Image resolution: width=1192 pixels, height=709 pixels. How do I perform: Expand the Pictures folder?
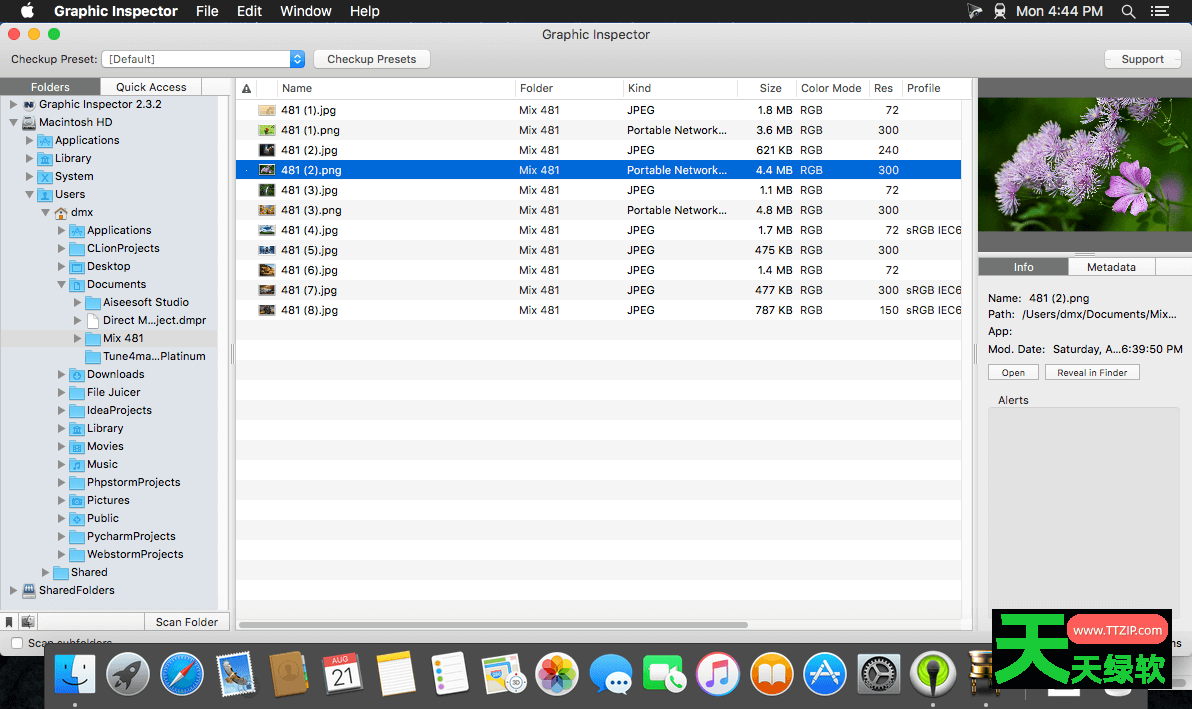pos(62,500)
